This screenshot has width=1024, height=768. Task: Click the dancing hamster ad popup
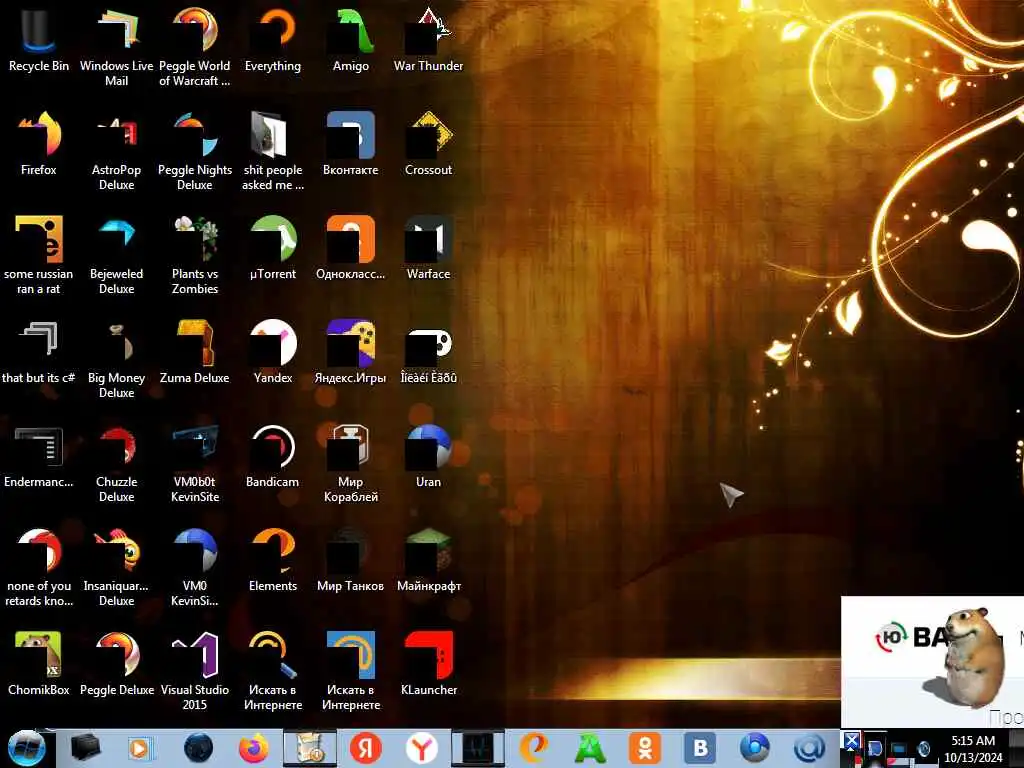[x=932, y=662]
